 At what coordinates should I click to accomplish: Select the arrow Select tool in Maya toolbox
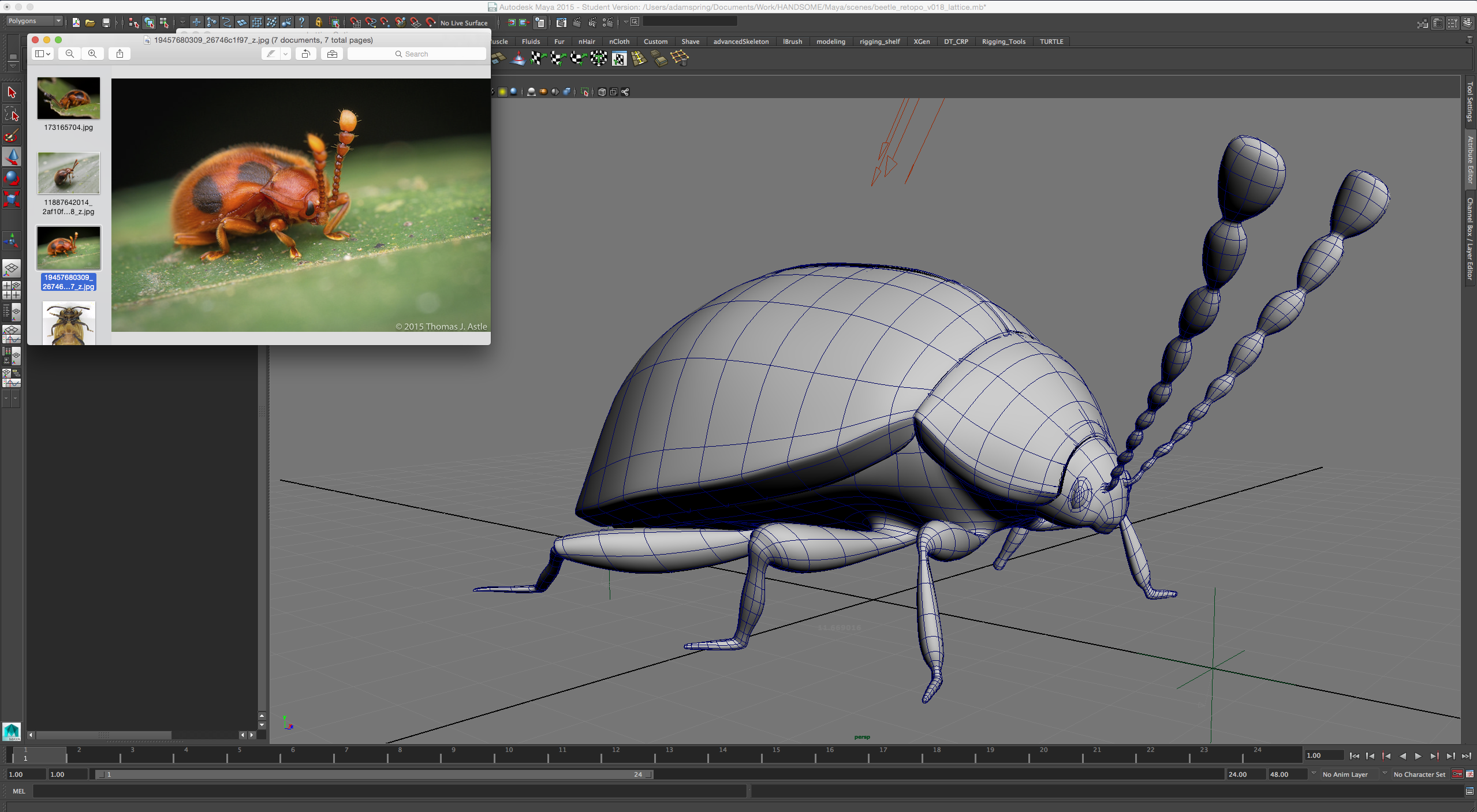pos(12,92)
